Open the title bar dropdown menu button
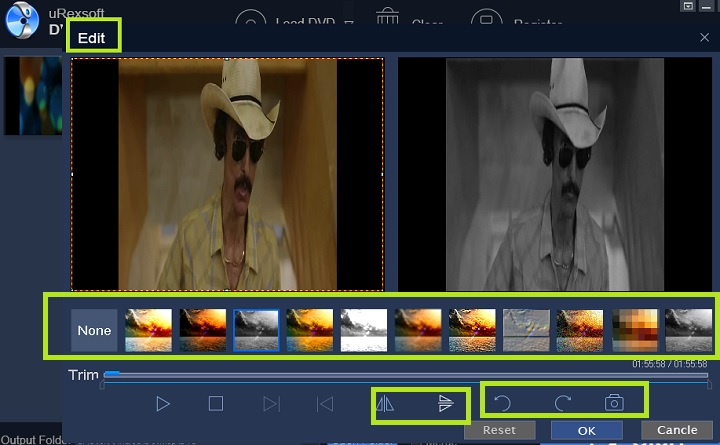This screenshot has width=720, height=445. [688, 6]
